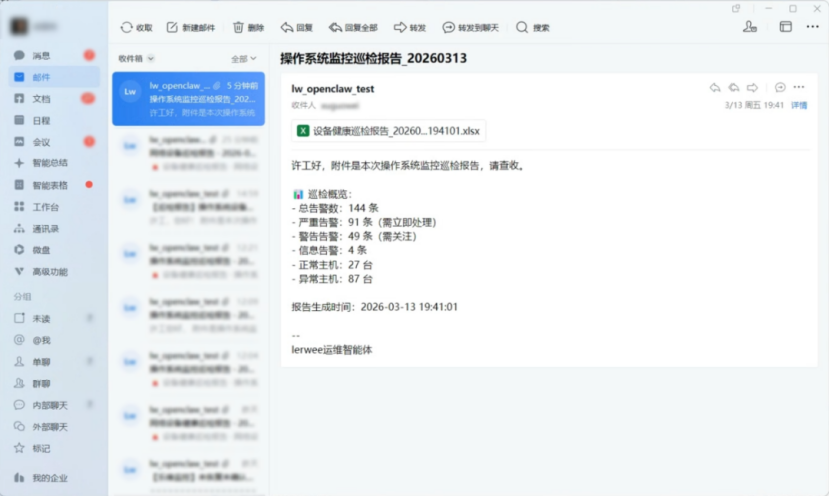Open the three-dot menu in email header
The image size is (830, 497).
pos(799,88)
